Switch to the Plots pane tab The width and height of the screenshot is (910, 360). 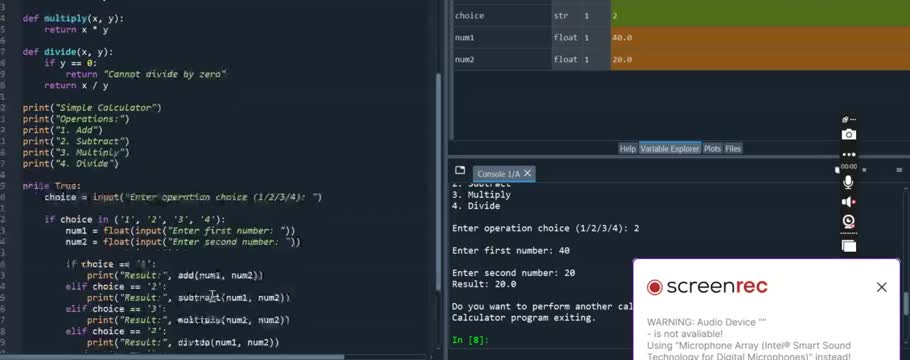(x=712, y=149)
